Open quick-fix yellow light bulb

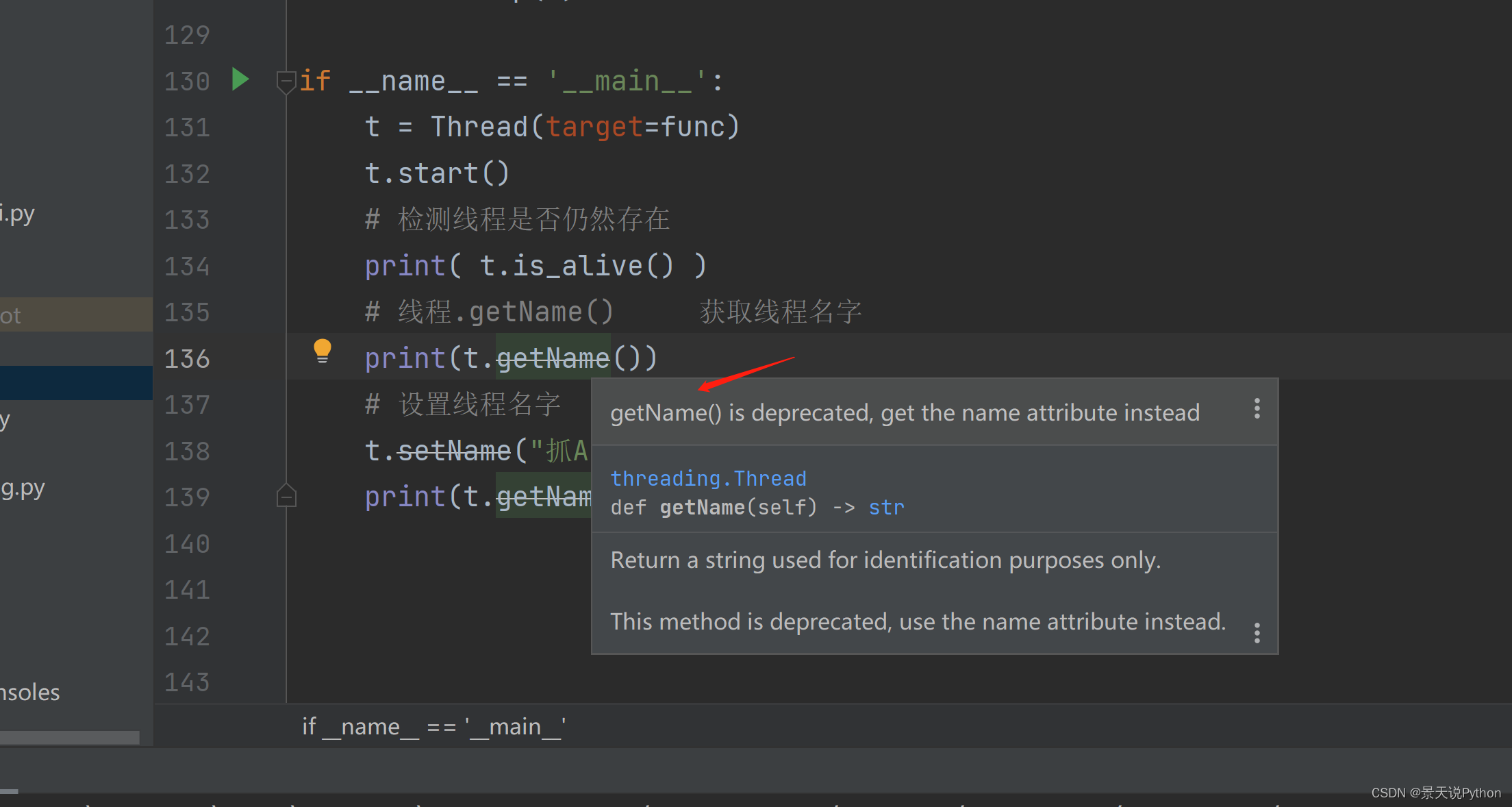(323, 351)
